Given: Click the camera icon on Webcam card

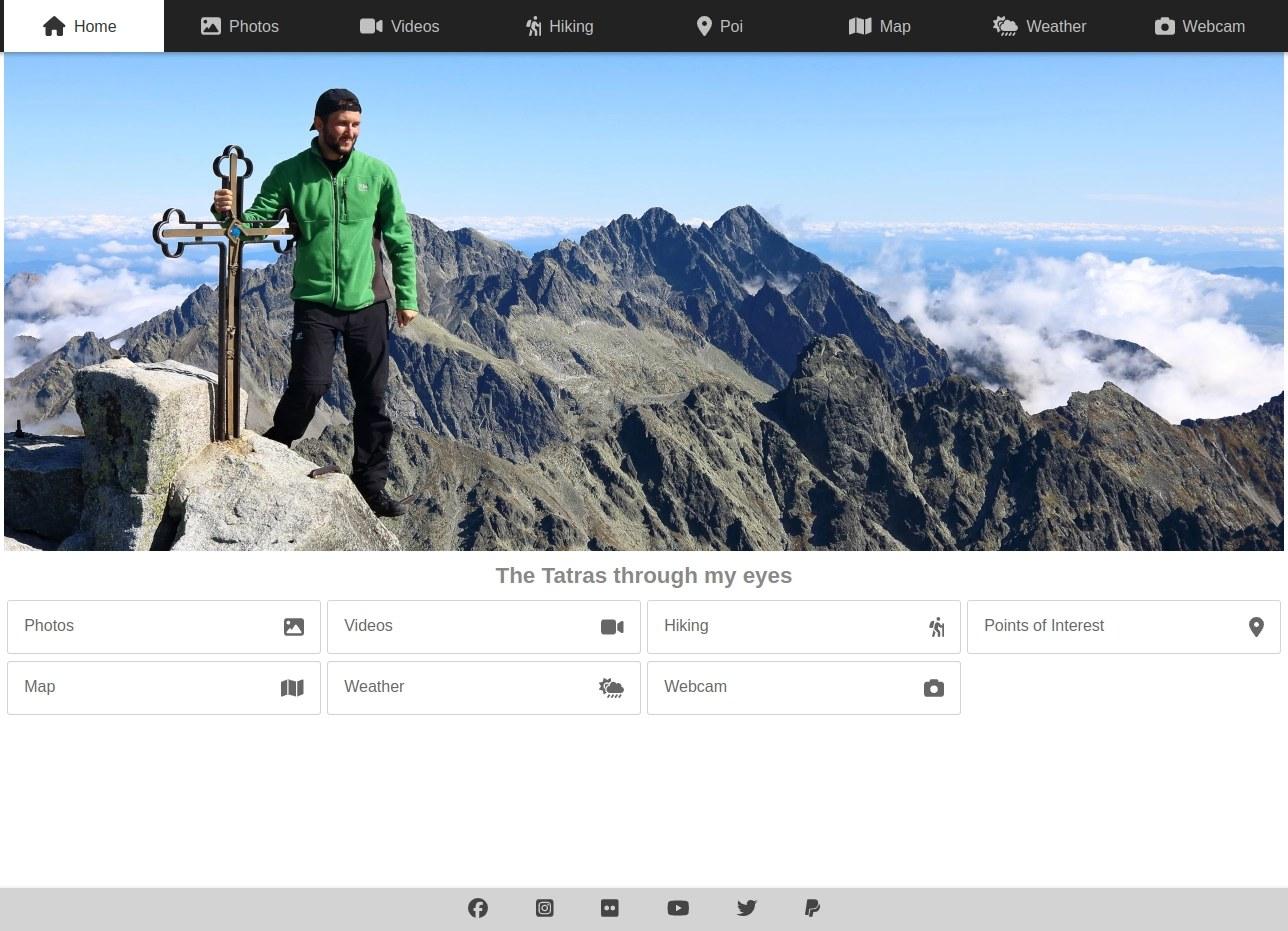Looking at the screenshot, I should [x=934, y=688].
